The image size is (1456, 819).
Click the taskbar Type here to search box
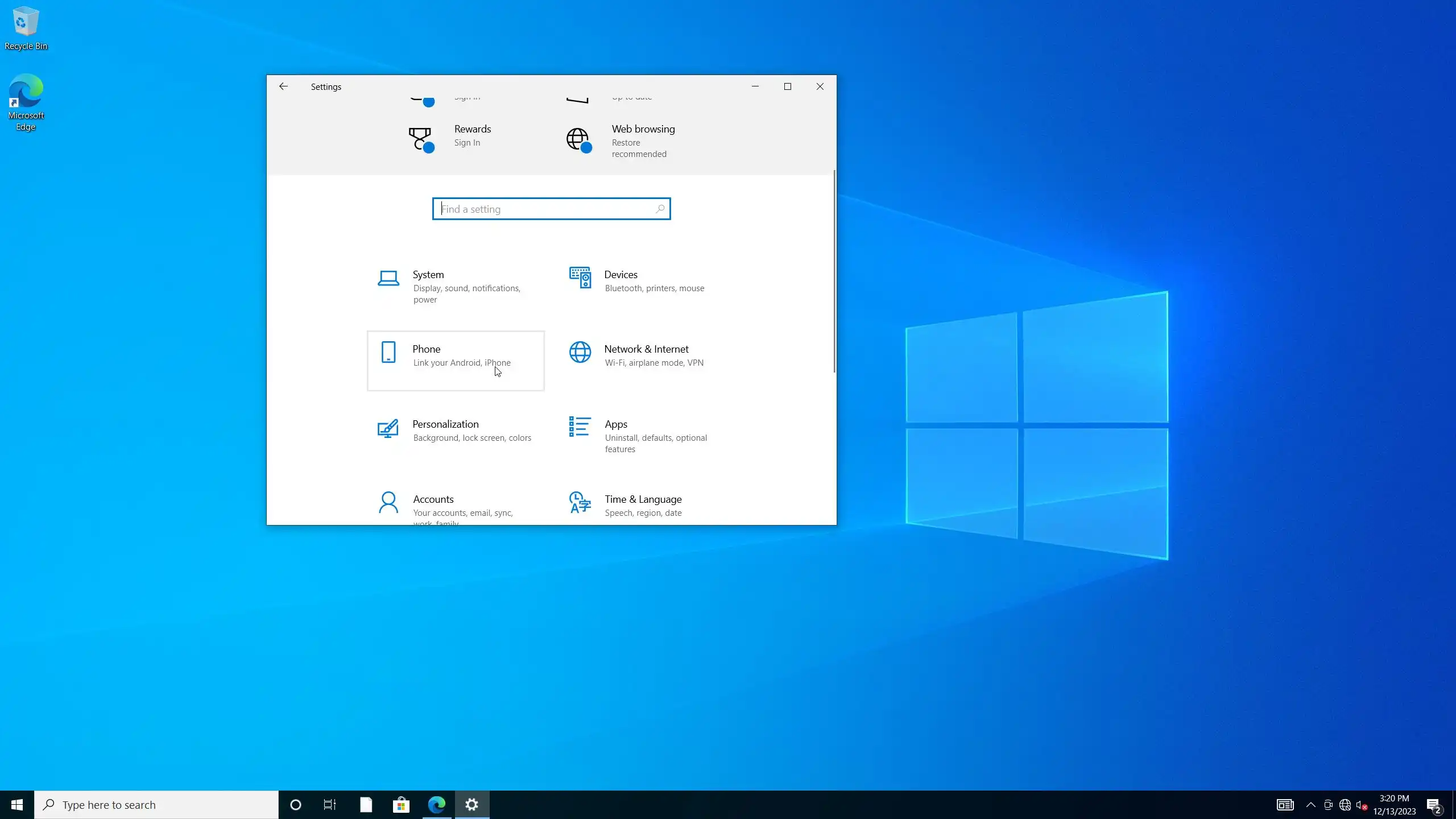pos(156,805)
